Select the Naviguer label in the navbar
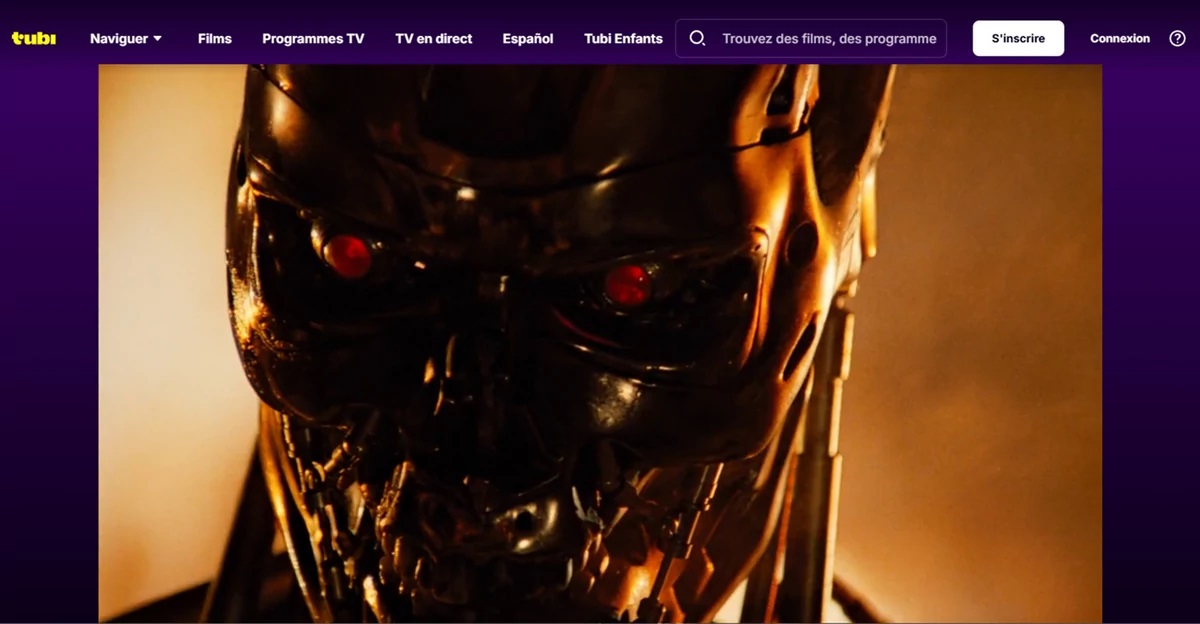The image size is (1200, 624). coord(119,38)
